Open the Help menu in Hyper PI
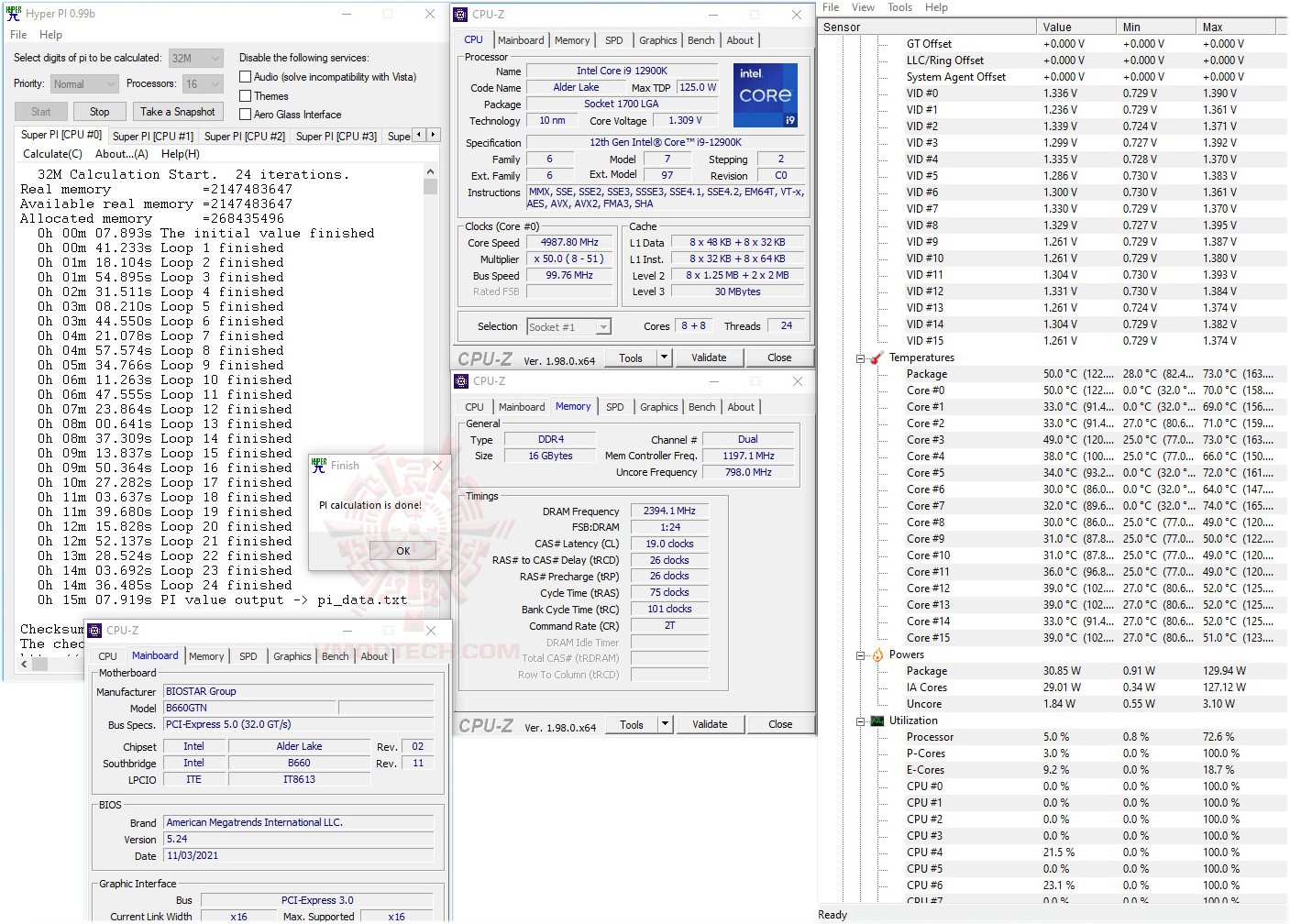The image size is (1290, 924). (x=51, y=35)
